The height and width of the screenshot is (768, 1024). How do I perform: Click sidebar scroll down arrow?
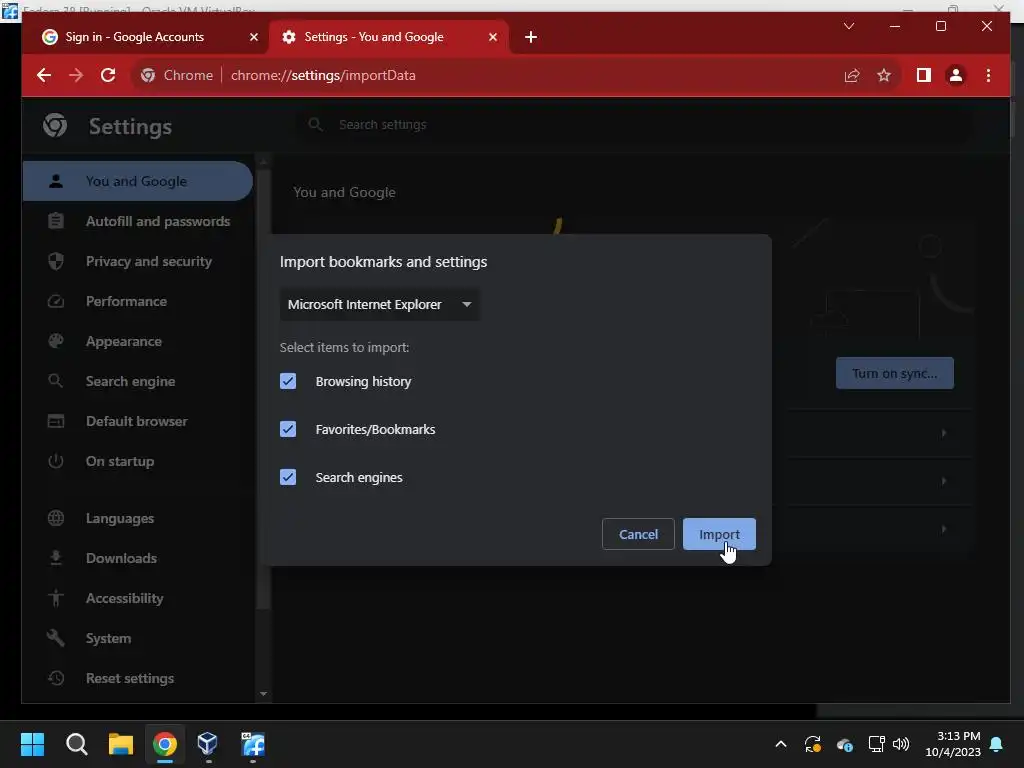pyautogui.click(x=263, y=694)
